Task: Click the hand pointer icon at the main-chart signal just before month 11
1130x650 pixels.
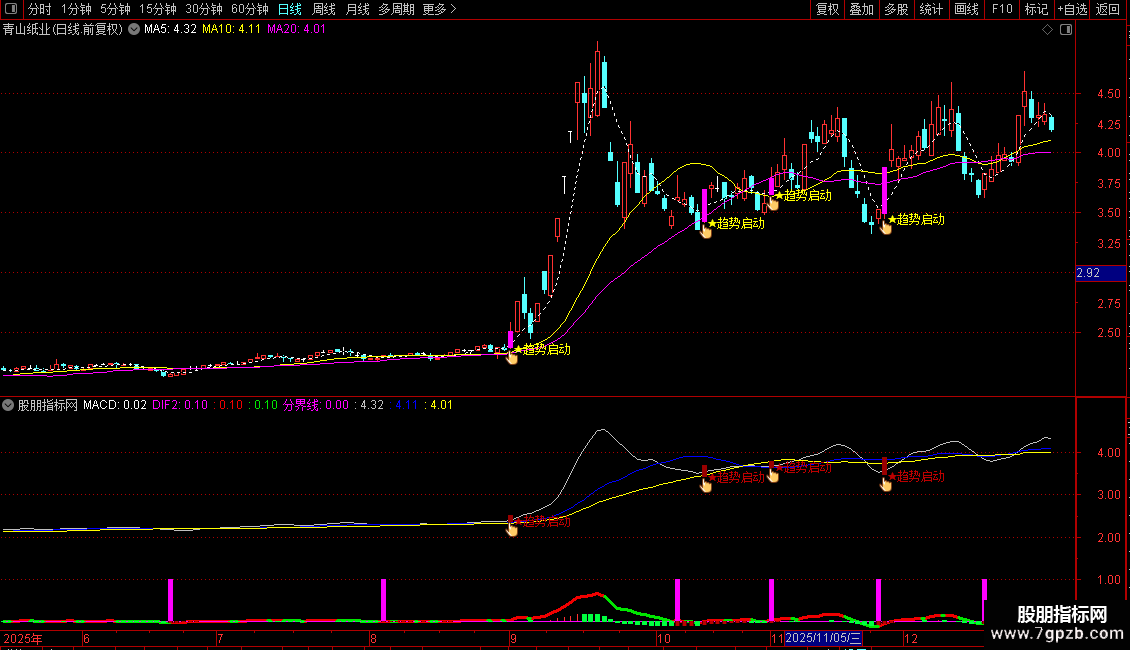Action: tap(773, 202)
